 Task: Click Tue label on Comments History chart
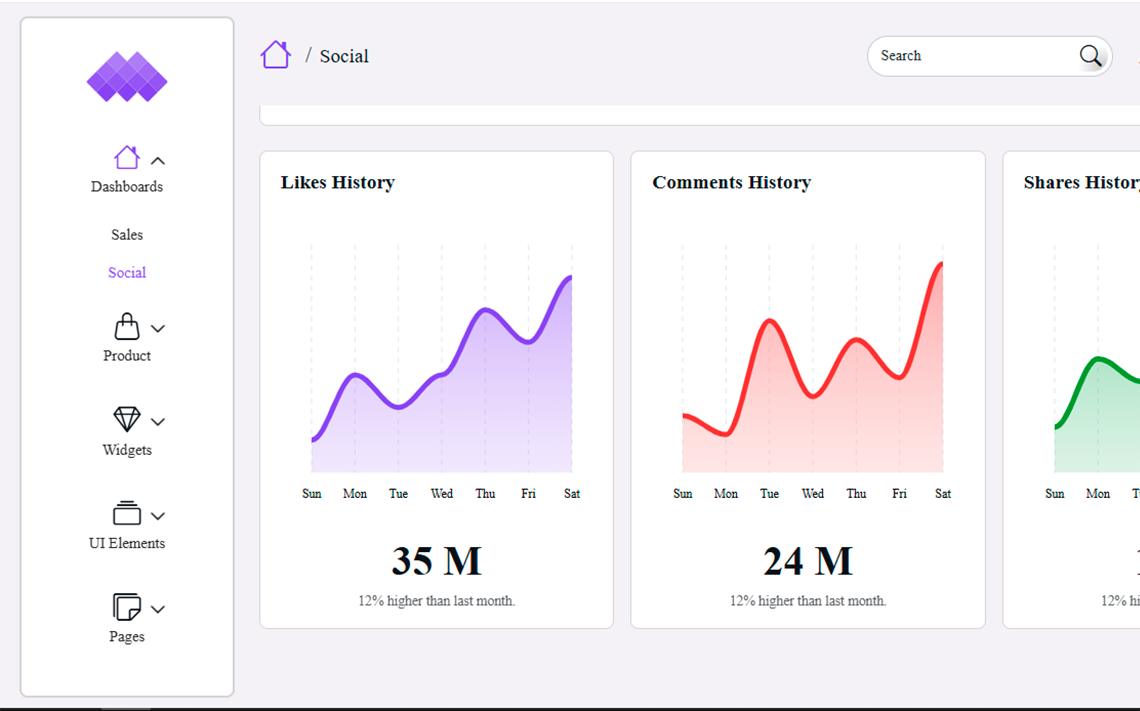tap(769, 494)
